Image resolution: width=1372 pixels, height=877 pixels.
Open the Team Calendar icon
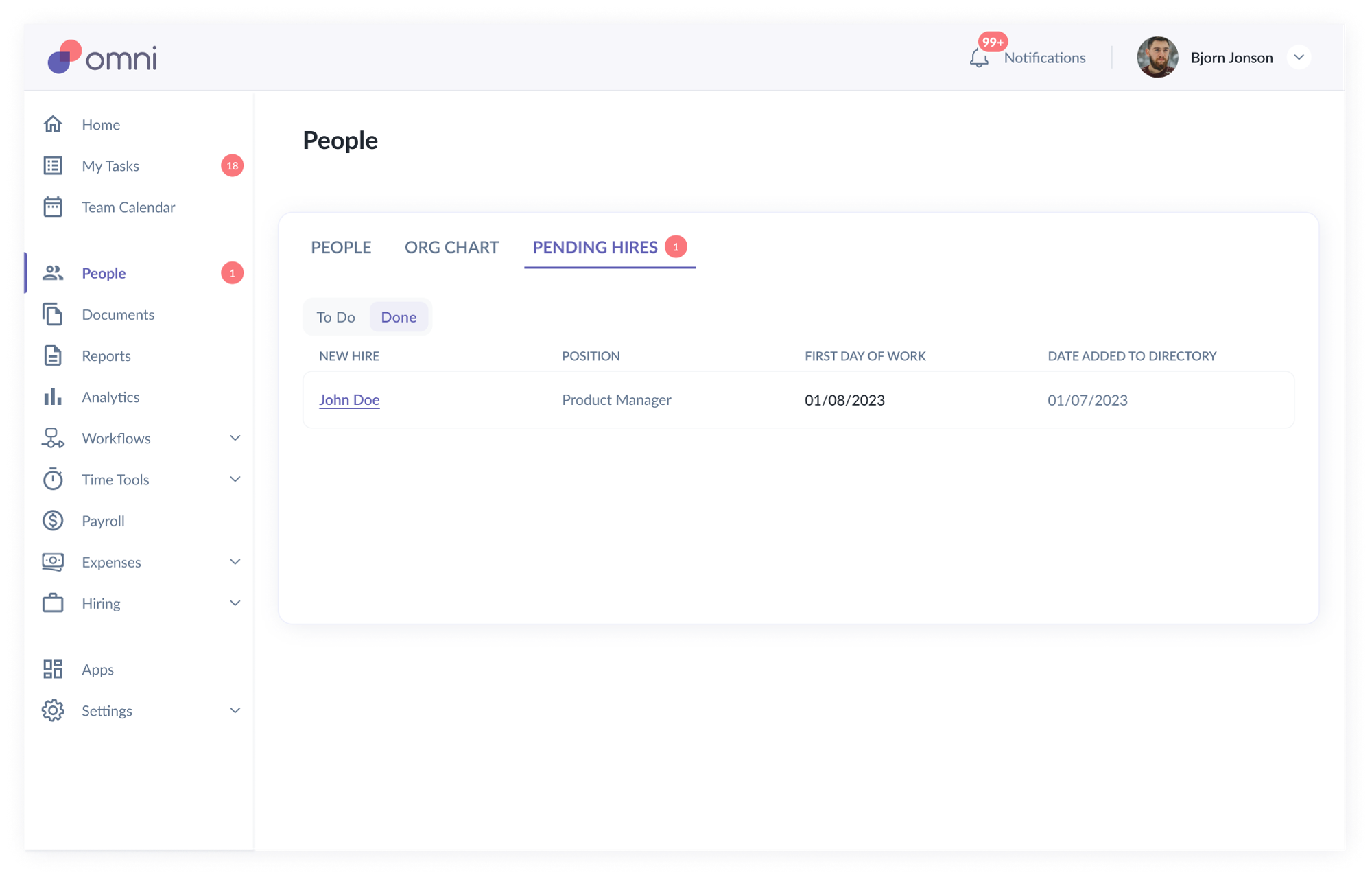click(53, 207)
